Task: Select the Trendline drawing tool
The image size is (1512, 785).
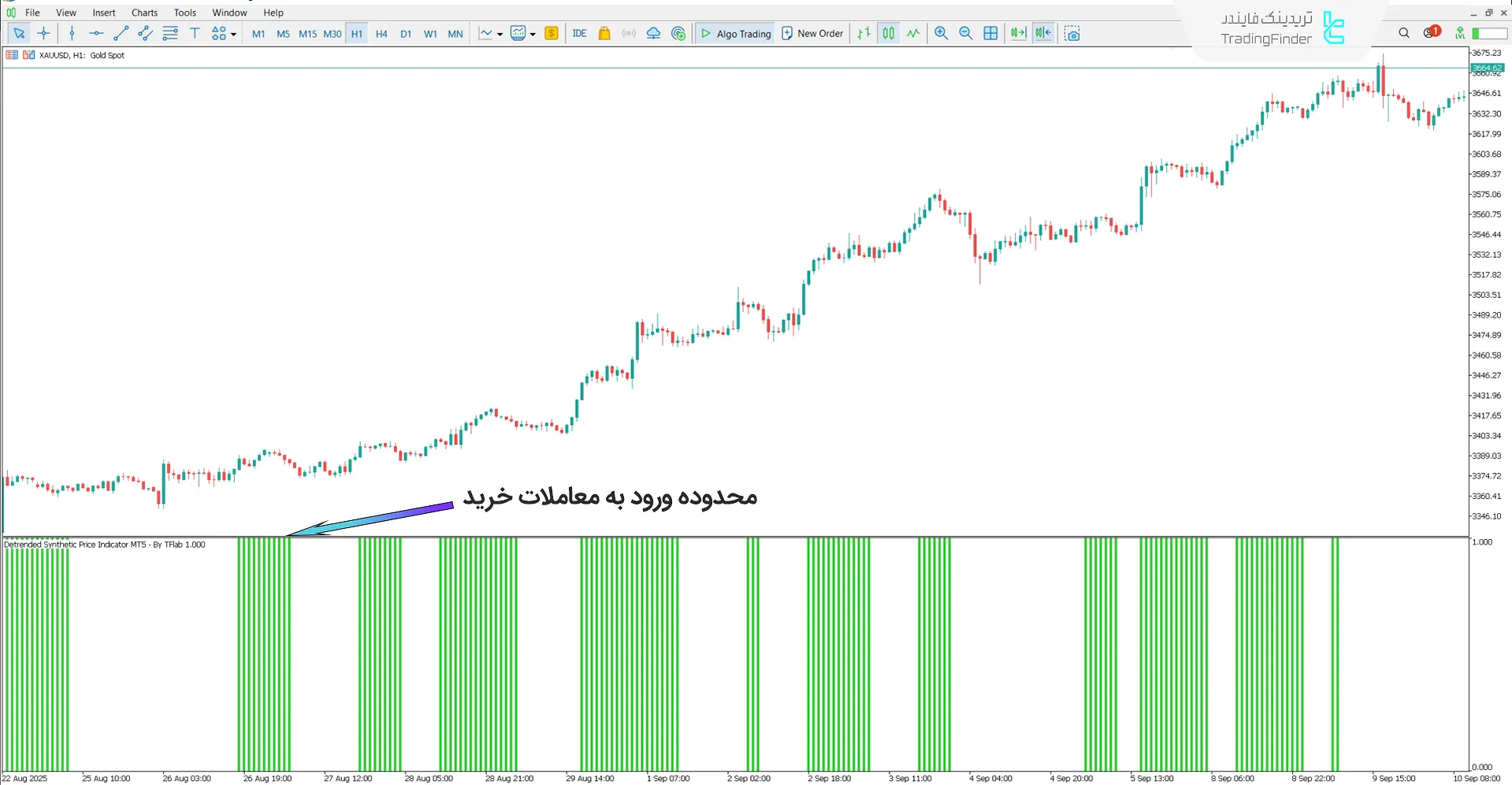Action: 121,33
